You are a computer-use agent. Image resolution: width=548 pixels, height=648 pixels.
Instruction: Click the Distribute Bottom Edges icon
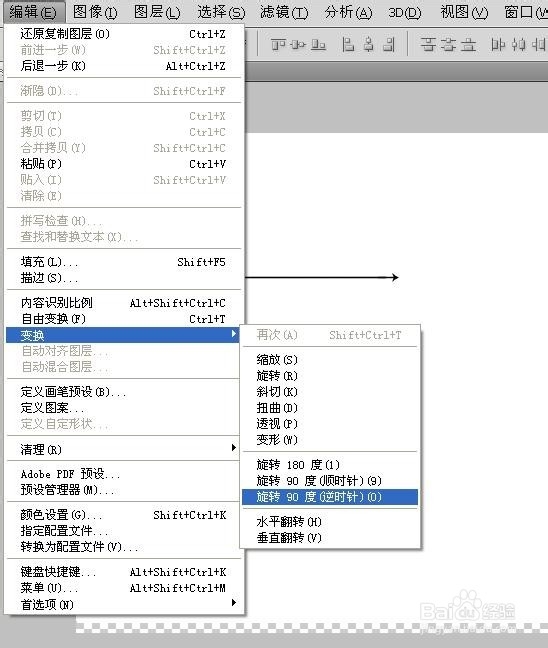coord(468,44)
